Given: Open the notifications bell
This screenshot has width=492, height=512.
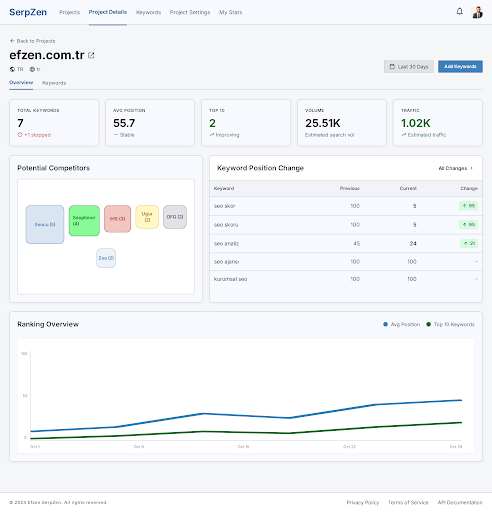Looking at the screenshot, I should 459,12.
